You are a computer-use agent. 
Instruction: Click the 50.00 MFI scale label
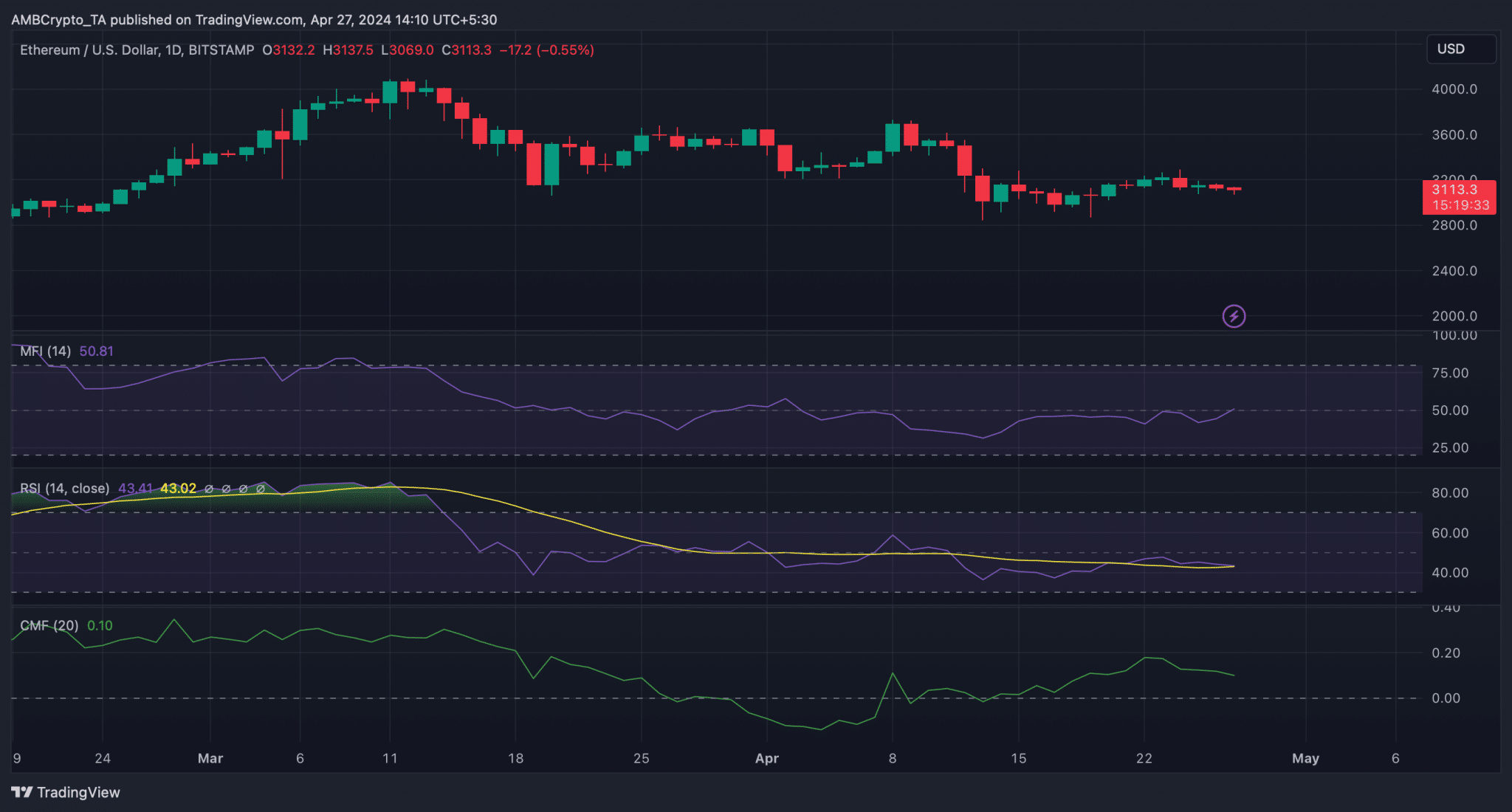[1450, 410]
